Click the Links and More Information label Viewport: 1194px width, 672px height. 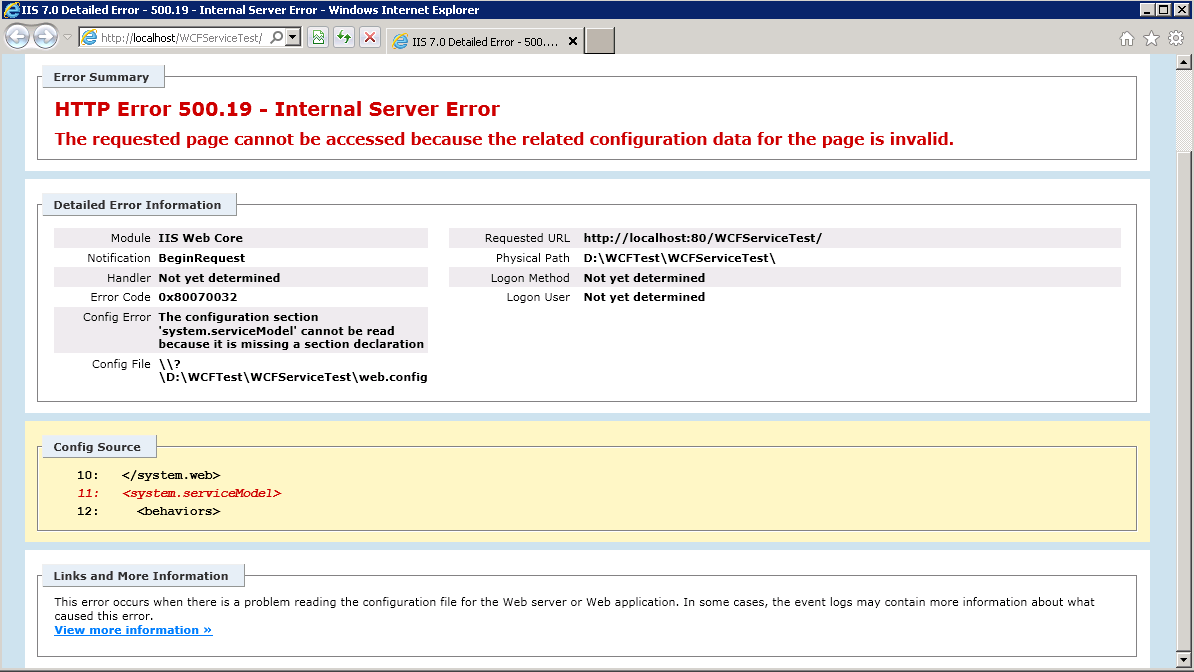coord(141,576)
